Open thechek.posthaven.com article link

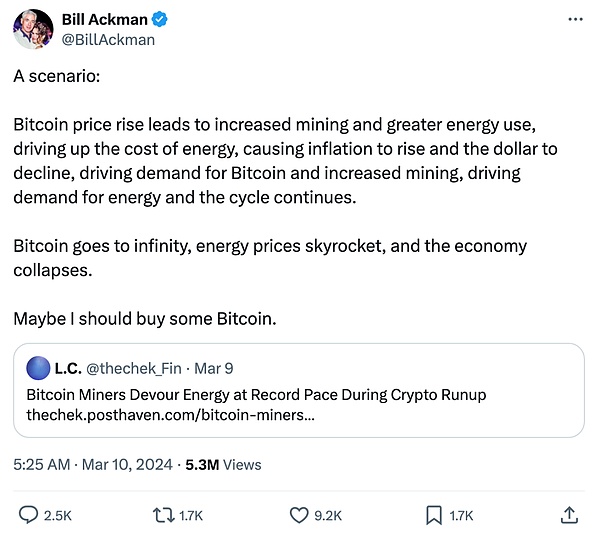pyautogui.click(x=169, y=414)
